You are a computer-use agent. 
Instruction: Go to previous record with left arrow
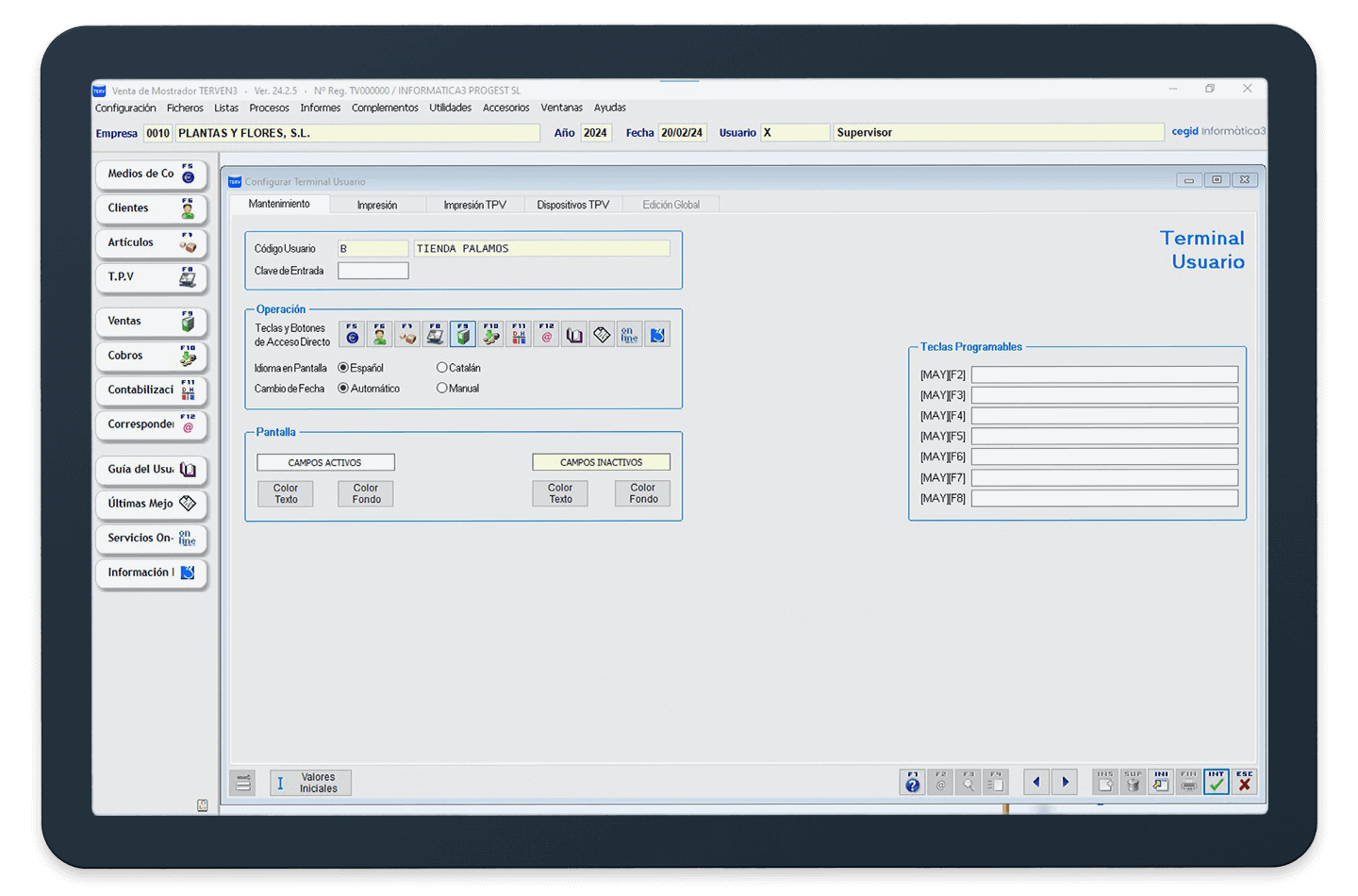click(x=1036, y=782)
